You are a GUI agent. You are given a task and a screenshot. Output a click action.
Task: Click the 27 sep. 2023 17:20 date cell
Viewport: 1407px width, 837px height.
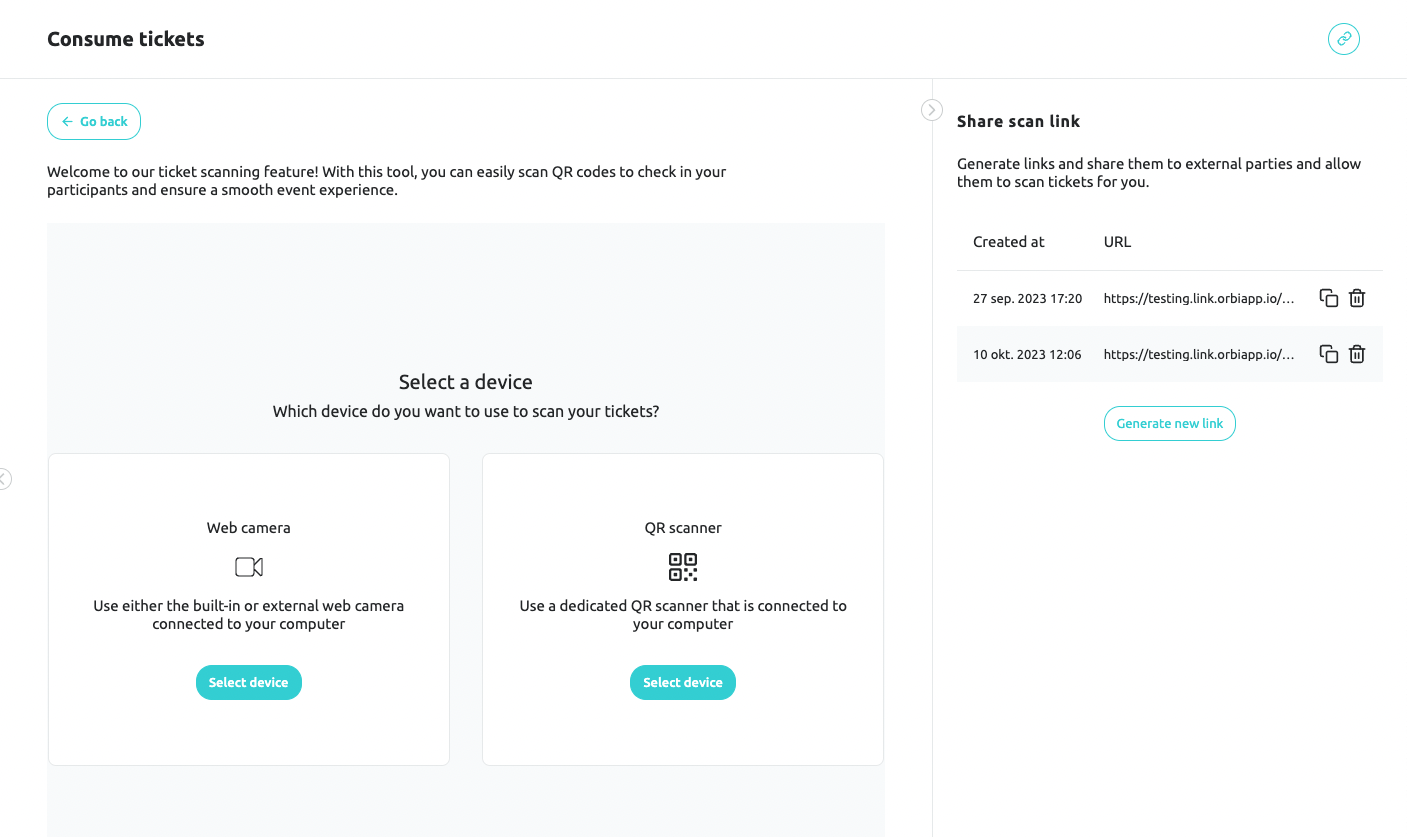point(1027,298)
